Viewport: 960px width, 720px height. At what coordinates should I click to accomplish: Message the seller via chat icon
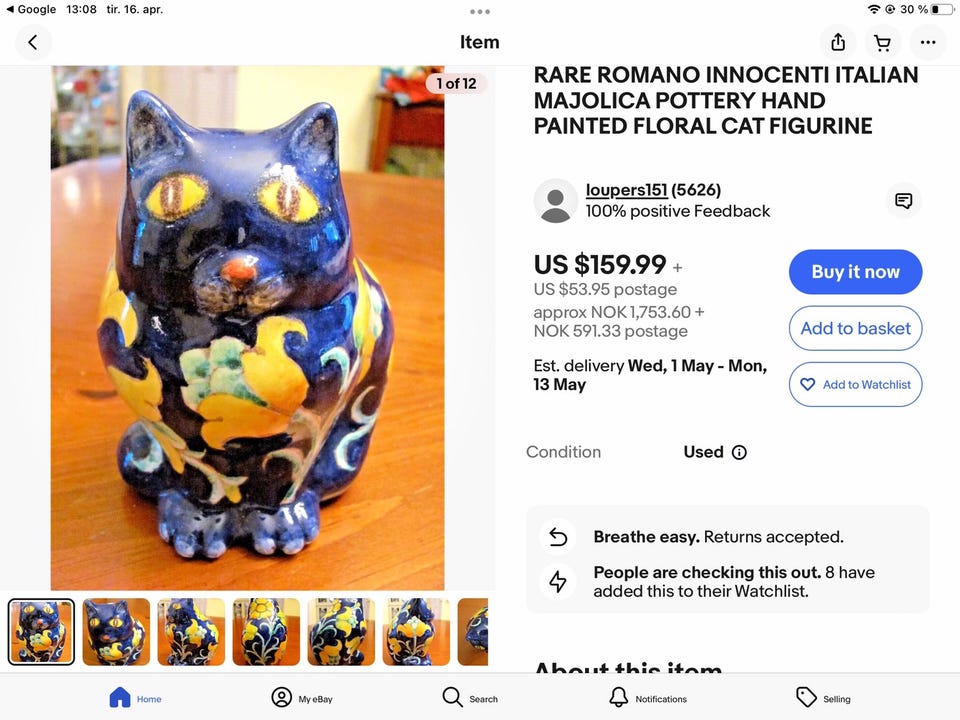(x=903, y=201)
